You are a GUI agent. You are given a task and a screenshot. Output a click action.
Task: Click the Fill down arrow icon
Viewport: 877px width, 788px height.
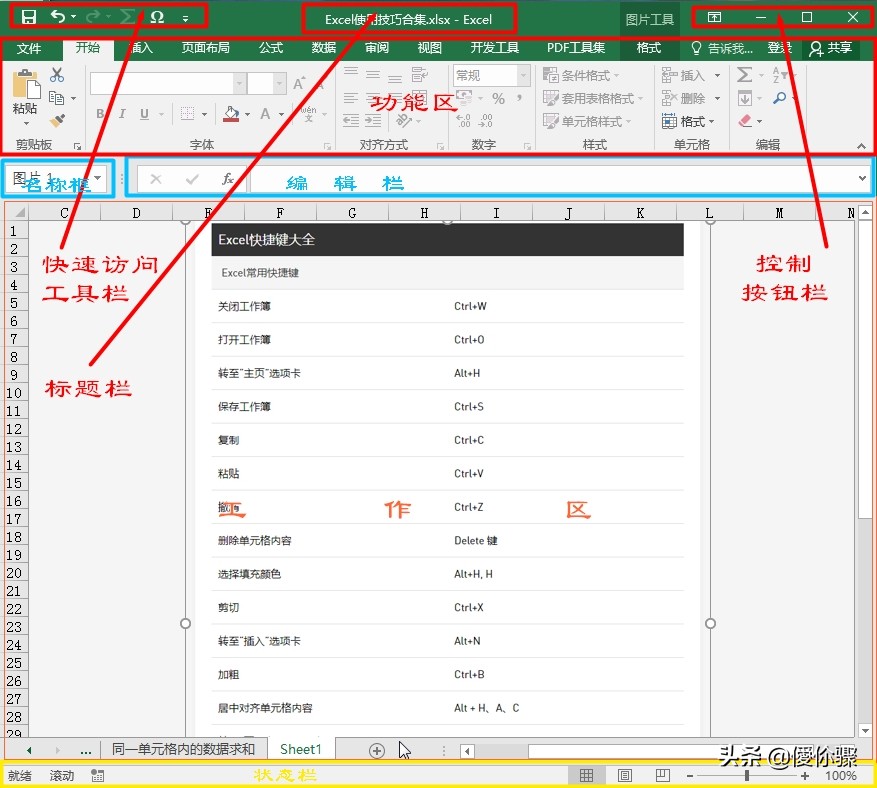[x=744, y=99]
